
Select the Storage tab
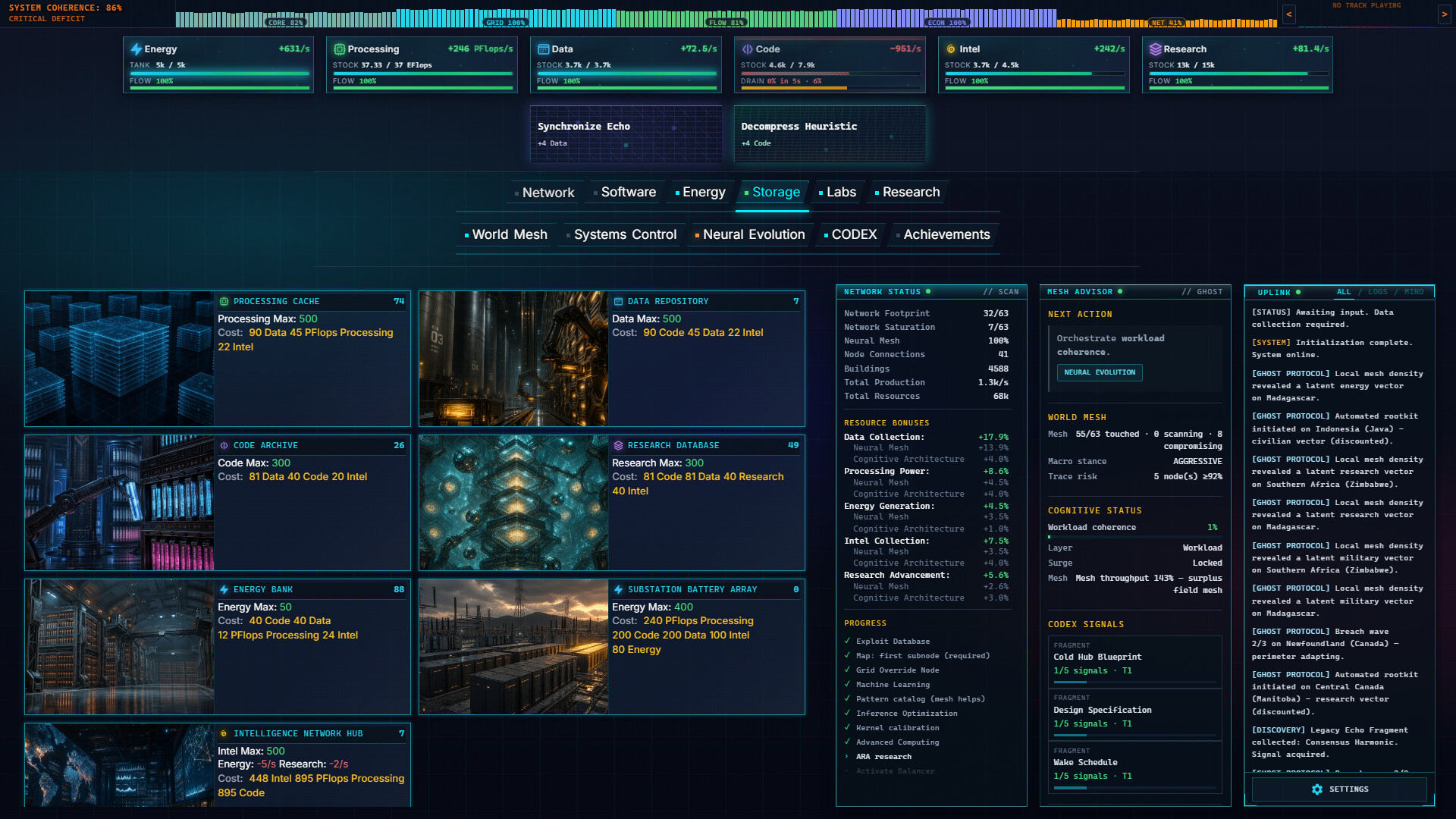pos(773,193)
